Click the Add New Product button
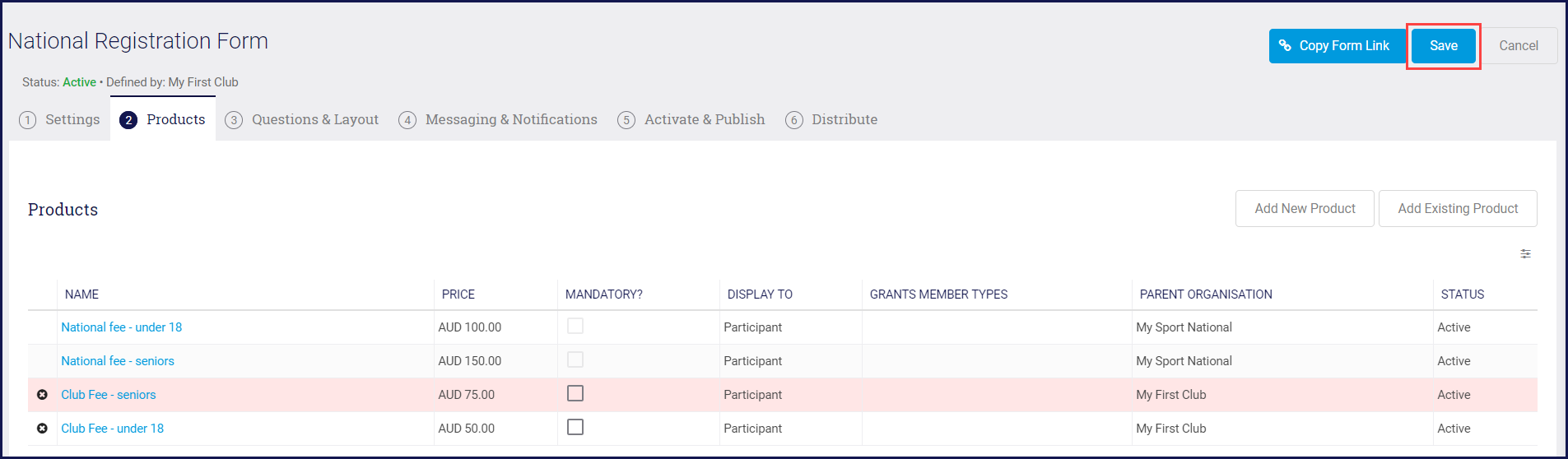The width and height of the screenshot is (1568, 459). pos(1305,209)
